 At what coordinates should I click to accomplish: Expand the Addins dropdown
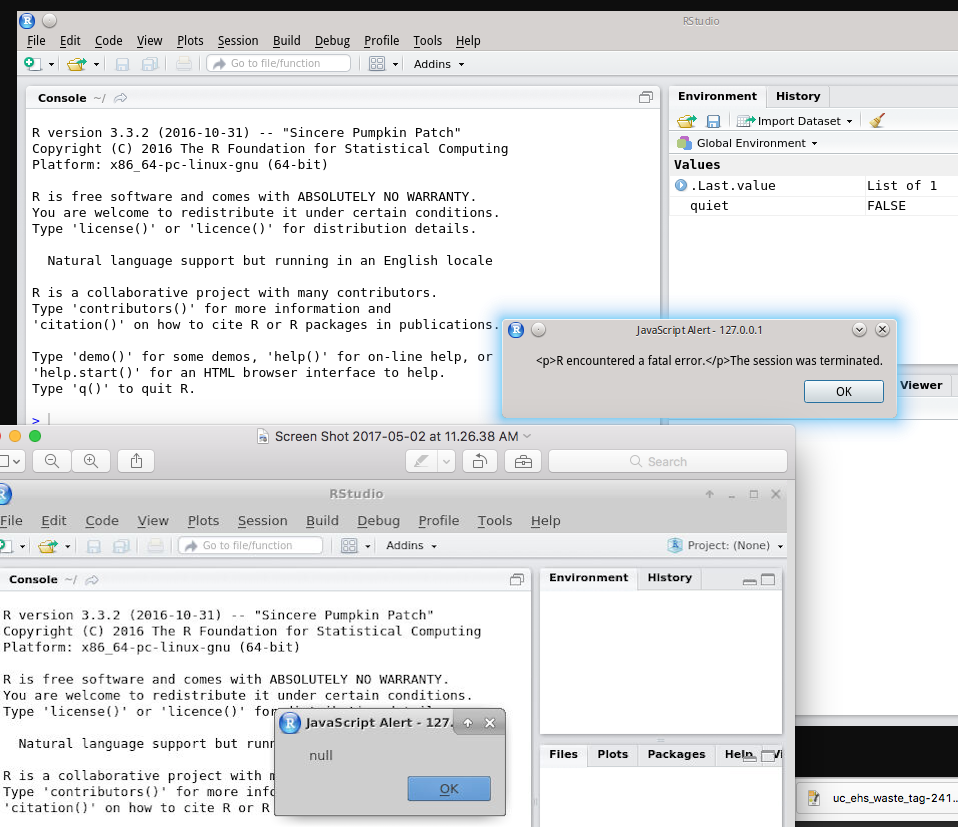coord(439,64)
